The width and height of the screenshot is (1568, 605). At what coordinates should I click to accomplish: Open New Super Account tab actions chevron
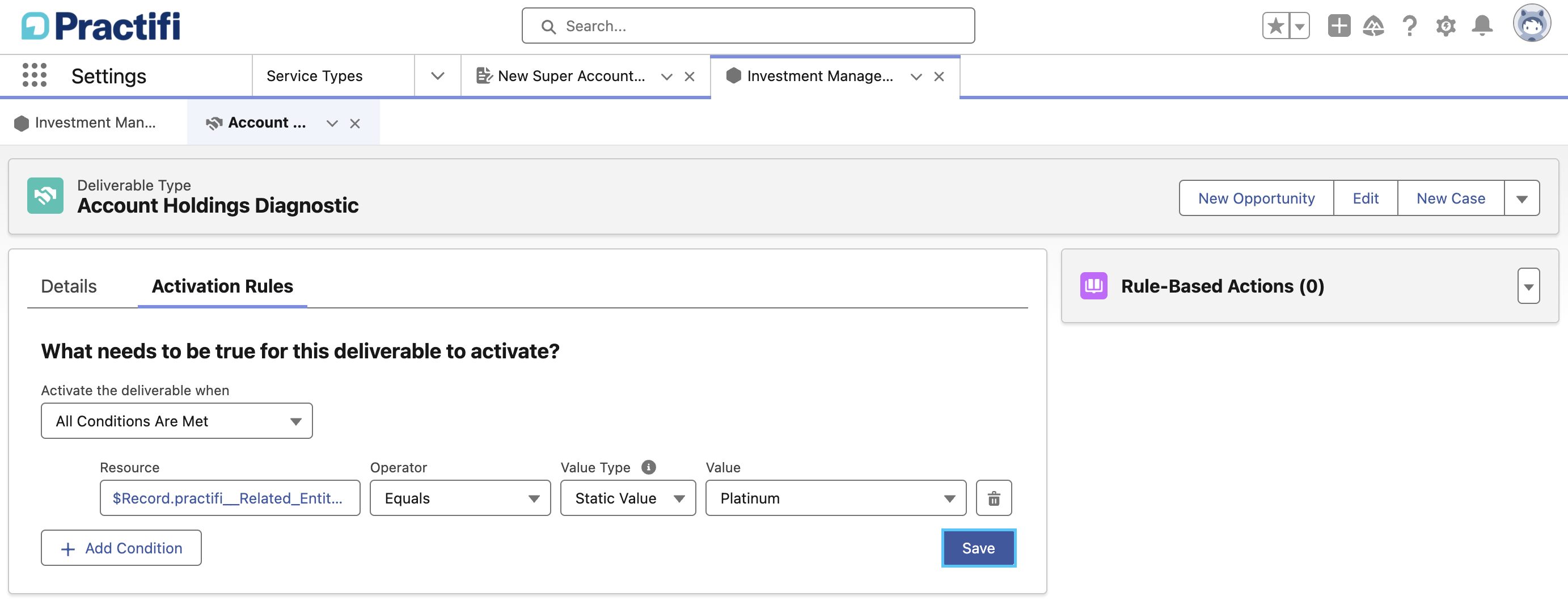(x=666, y=77)
